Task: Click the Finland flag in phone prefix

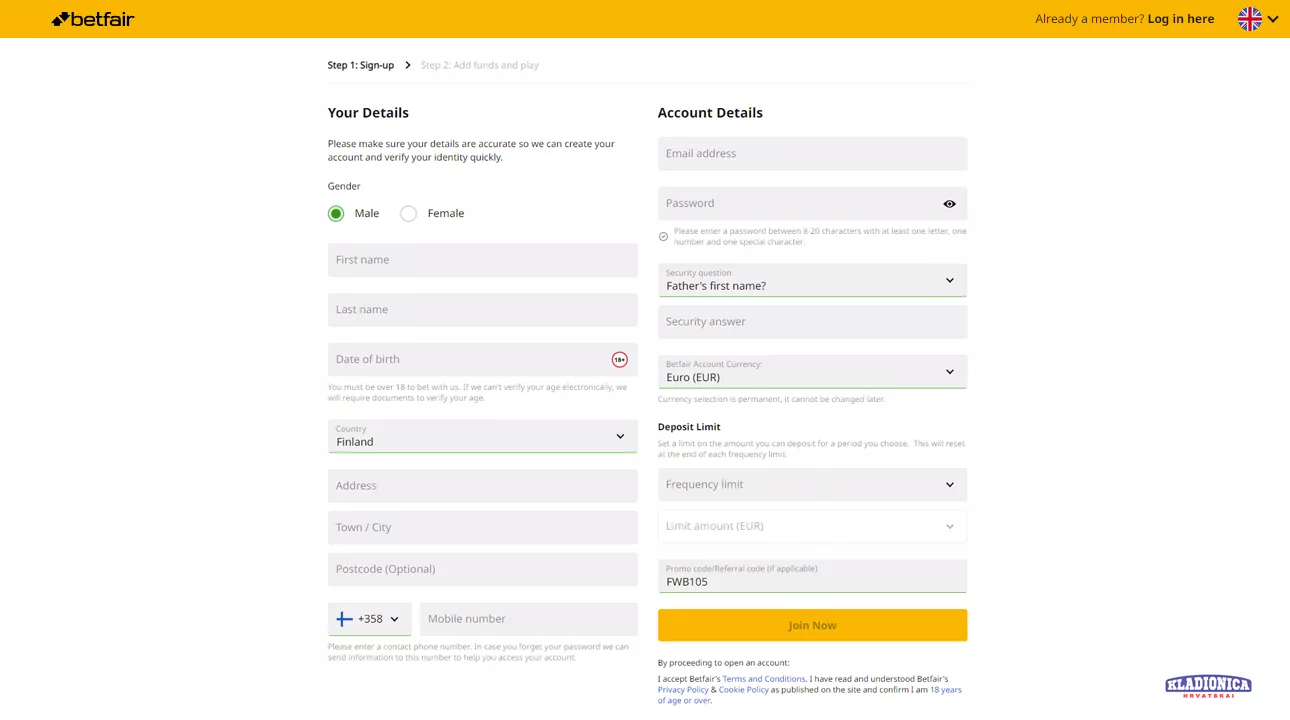Action: pyautogui.click(x=344, y=619)
